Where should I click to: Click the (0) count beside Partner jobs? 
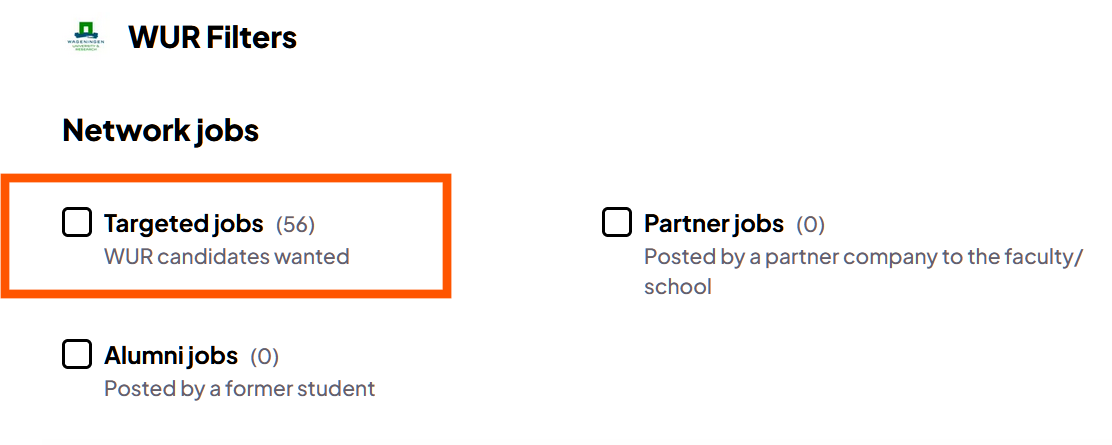[x=810, y=224]
